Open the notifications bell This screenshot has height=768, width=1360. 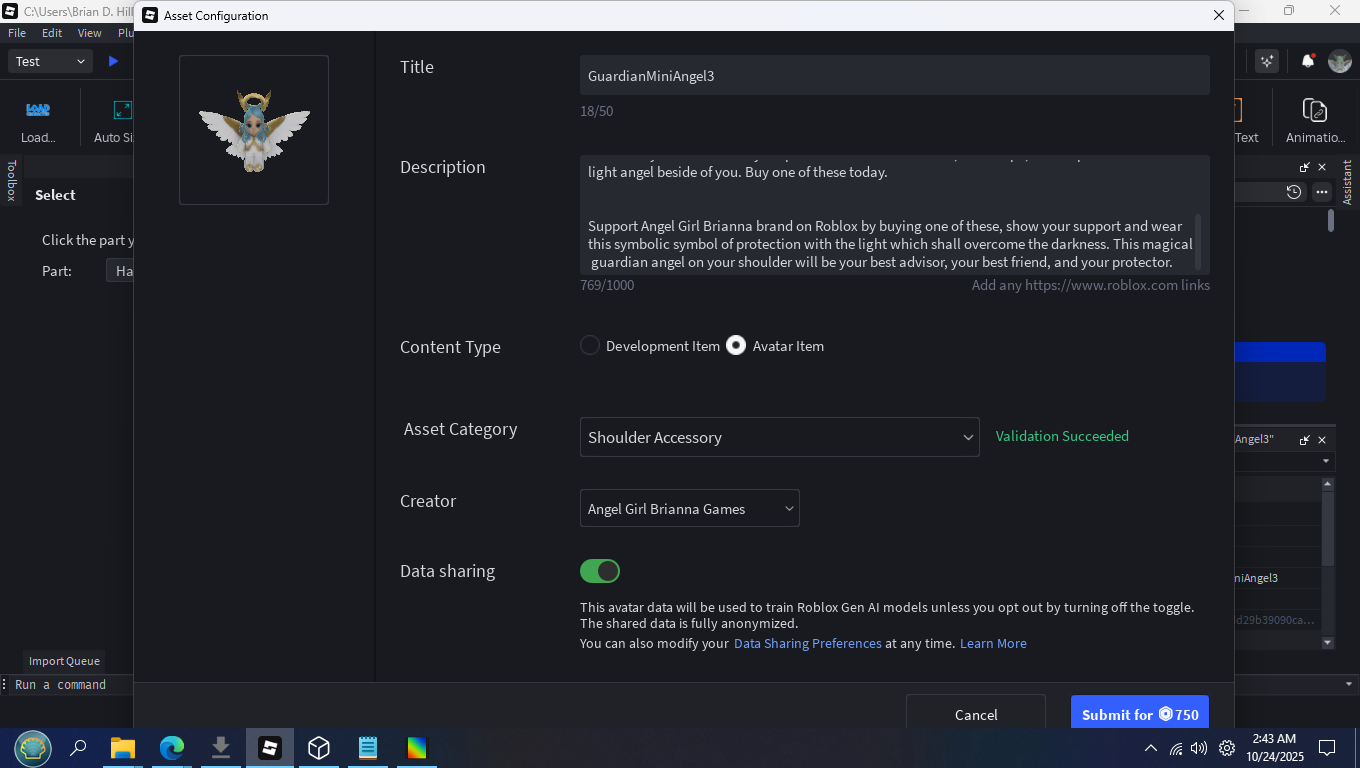click(1307, 61)
